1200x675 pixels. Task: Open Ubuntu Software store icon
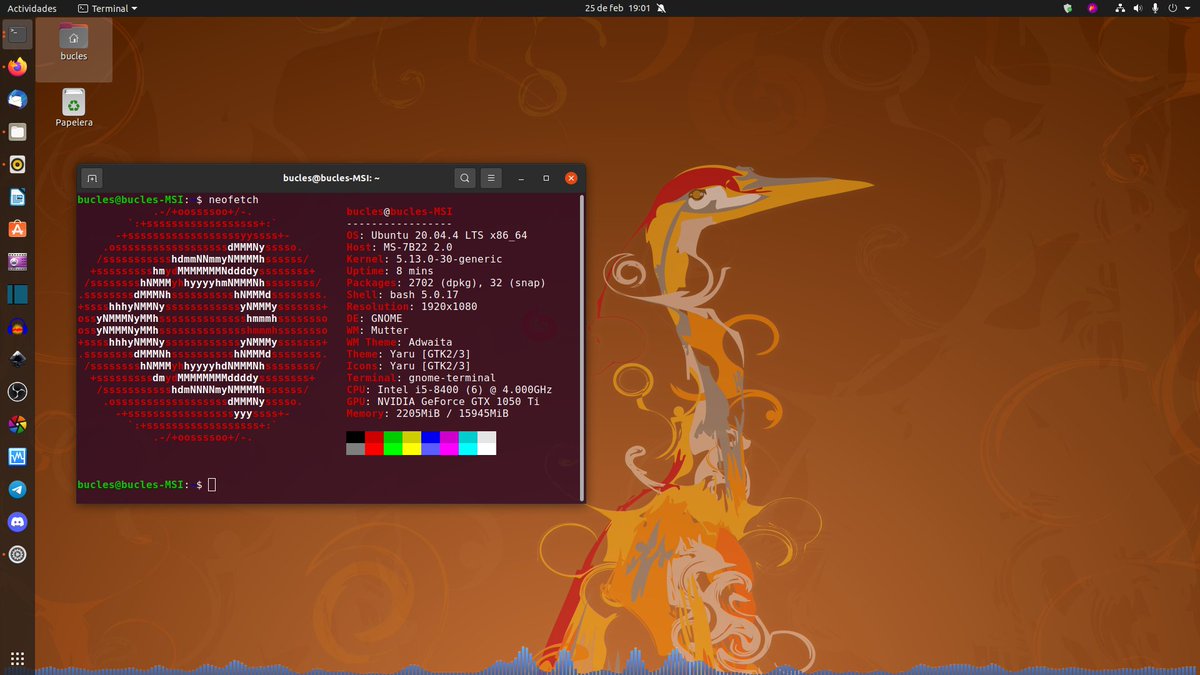(18, 229)
